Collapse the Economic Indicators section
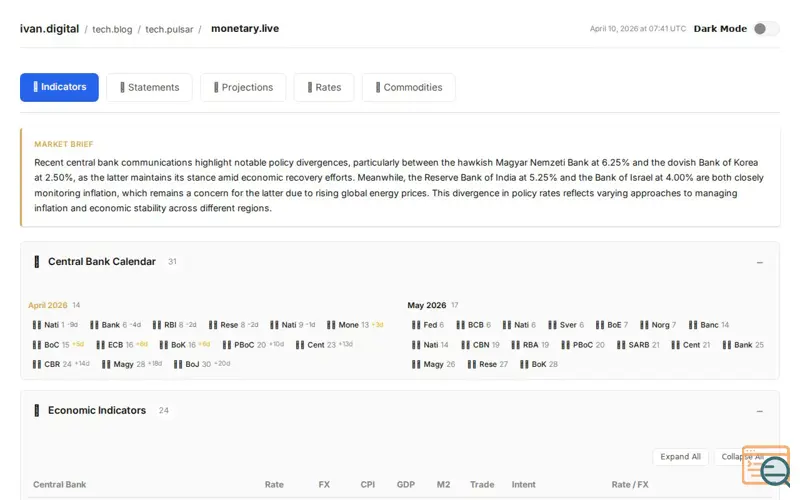The height and width of the screenshot is (500, 800). [760, 411]
